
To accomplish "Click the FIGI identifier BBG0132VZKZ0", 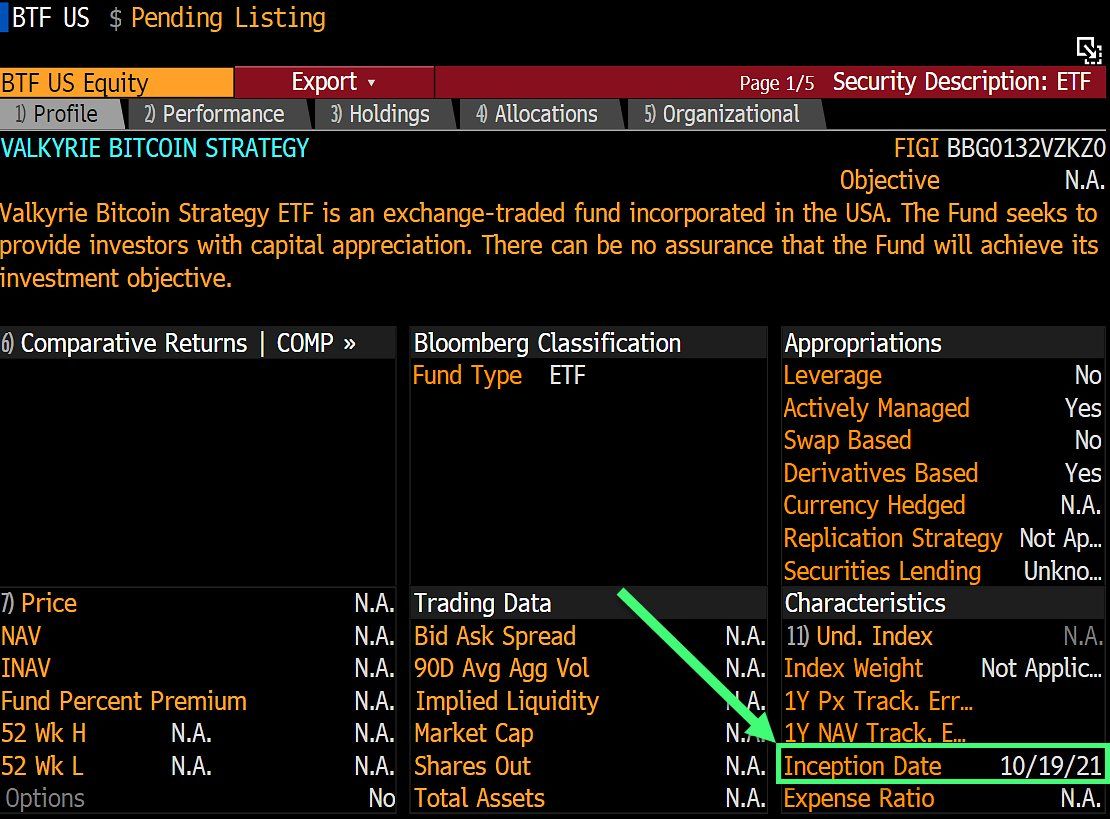I will point(1025,149).
